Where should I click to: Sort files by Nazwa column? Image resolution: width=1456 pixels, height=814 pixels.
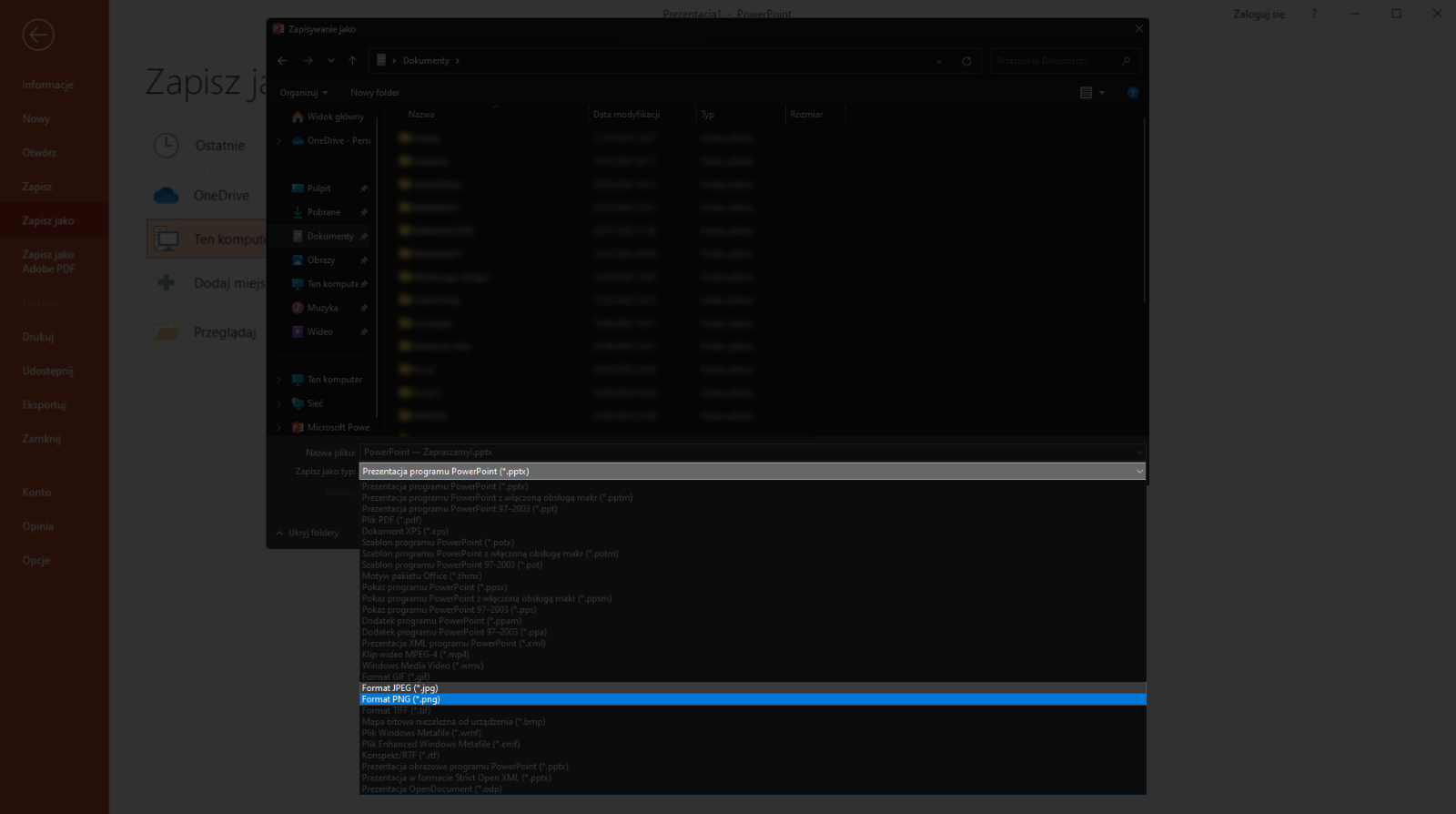tap(421, 115)
